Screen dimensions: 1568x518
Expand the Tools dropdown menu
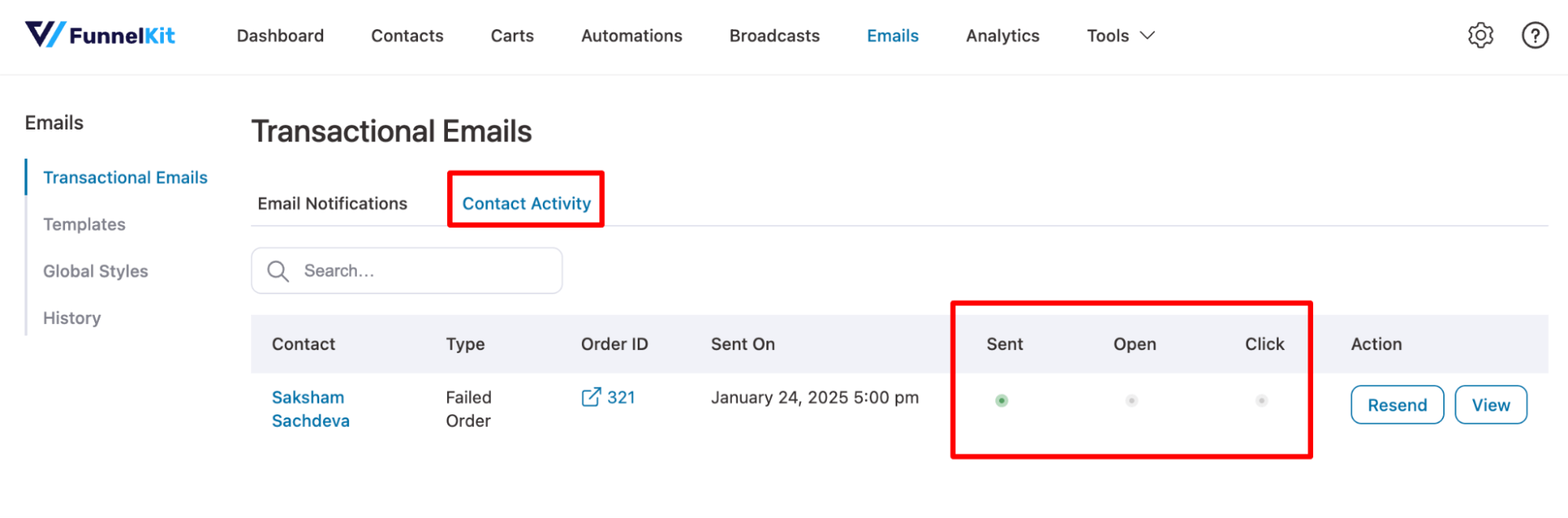pyautogui.click(x=1120, y=36)
